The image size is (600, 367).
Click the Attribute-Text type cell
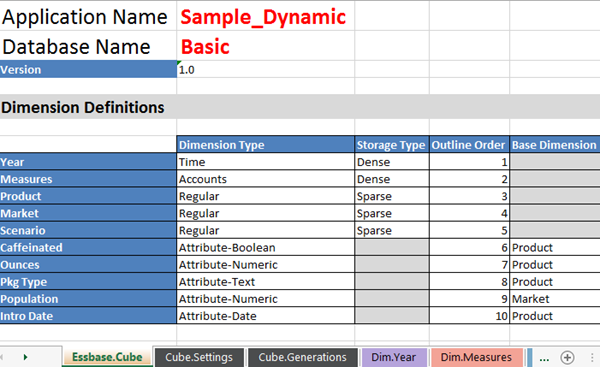click(x=266, y=282)
